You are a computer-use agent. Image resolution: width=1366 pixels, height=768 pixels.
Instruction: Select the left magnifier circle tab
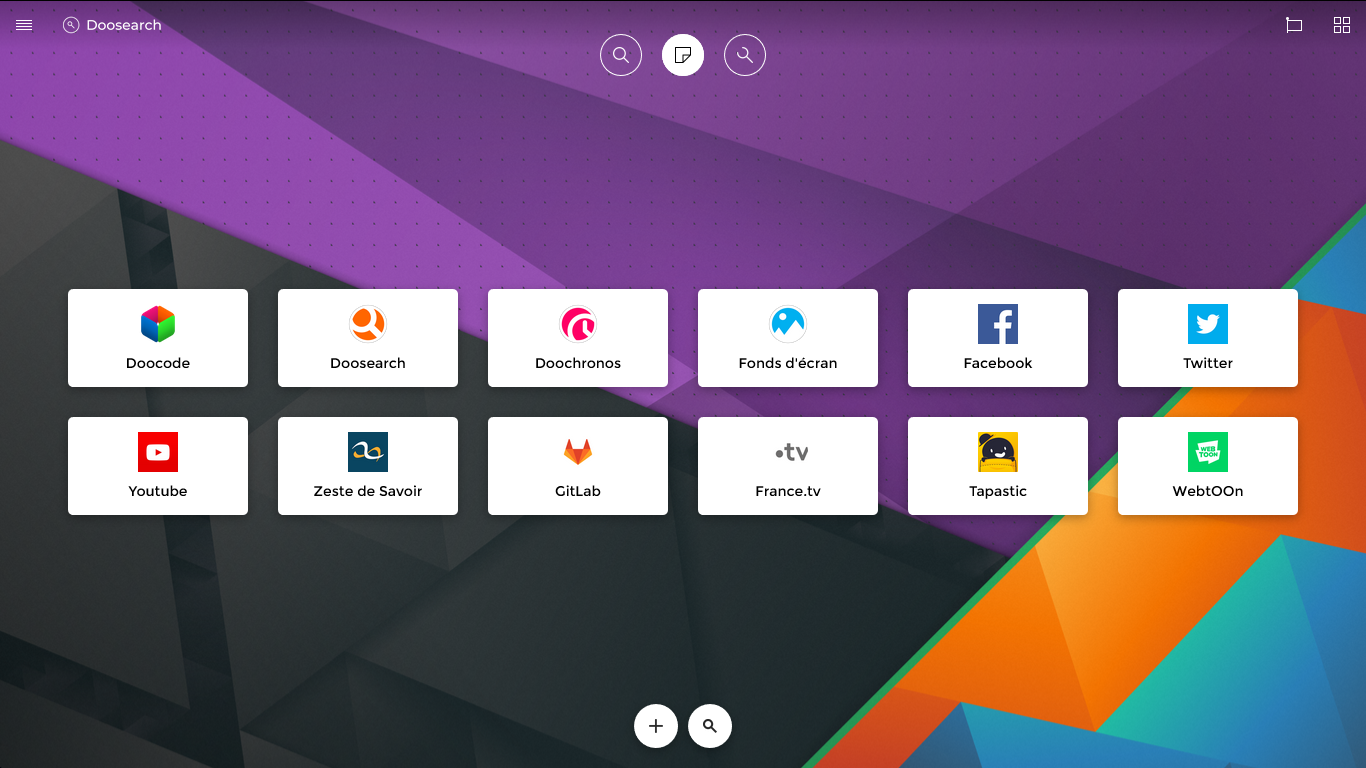(x=621, y=55)
